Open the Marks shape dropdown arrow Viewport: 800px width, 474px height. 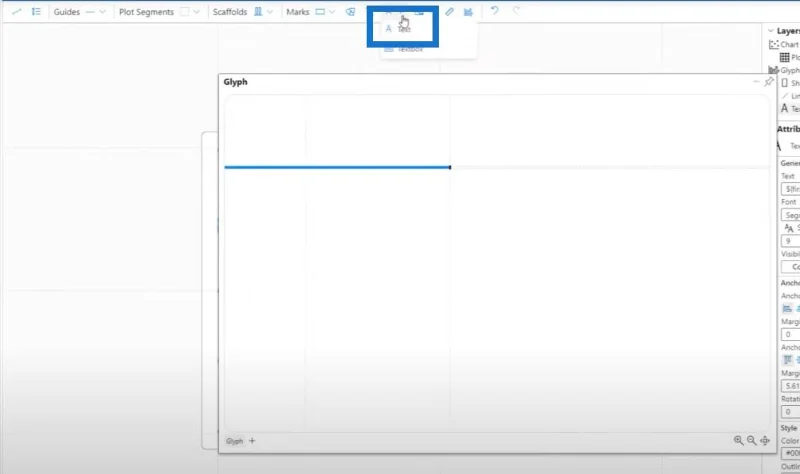332,12
